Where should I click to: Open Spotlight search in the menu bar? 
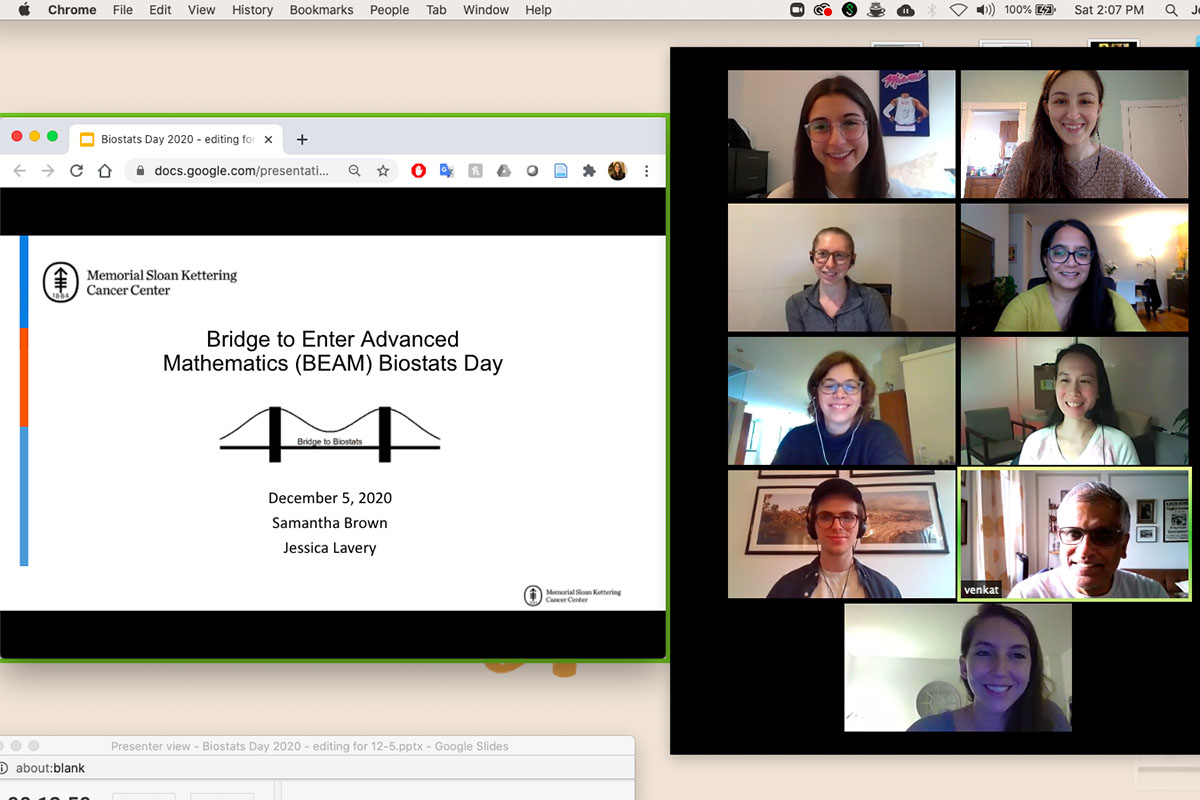click(x=1171, y=10)
